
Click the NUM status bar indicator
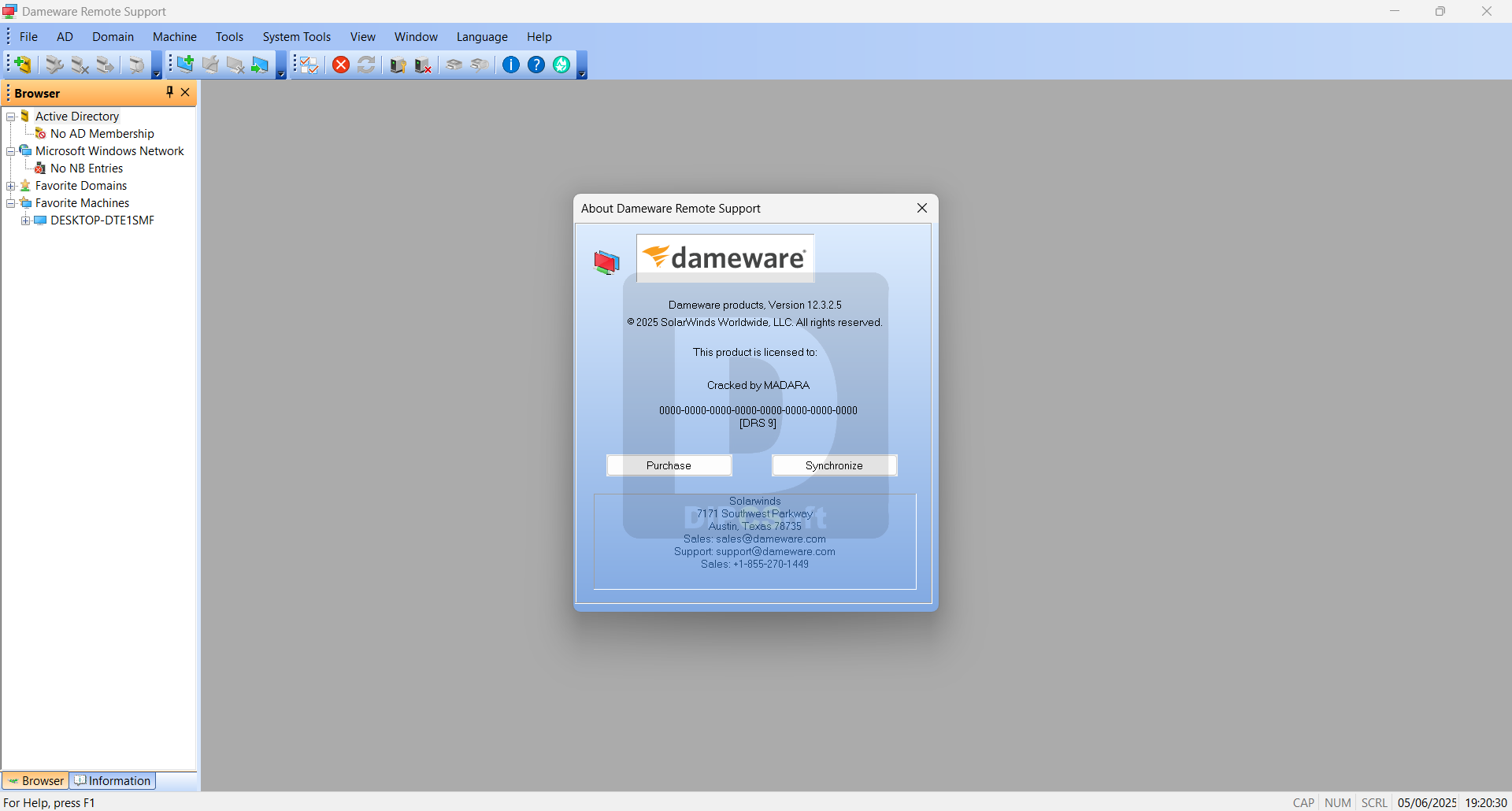point(1337,802)
